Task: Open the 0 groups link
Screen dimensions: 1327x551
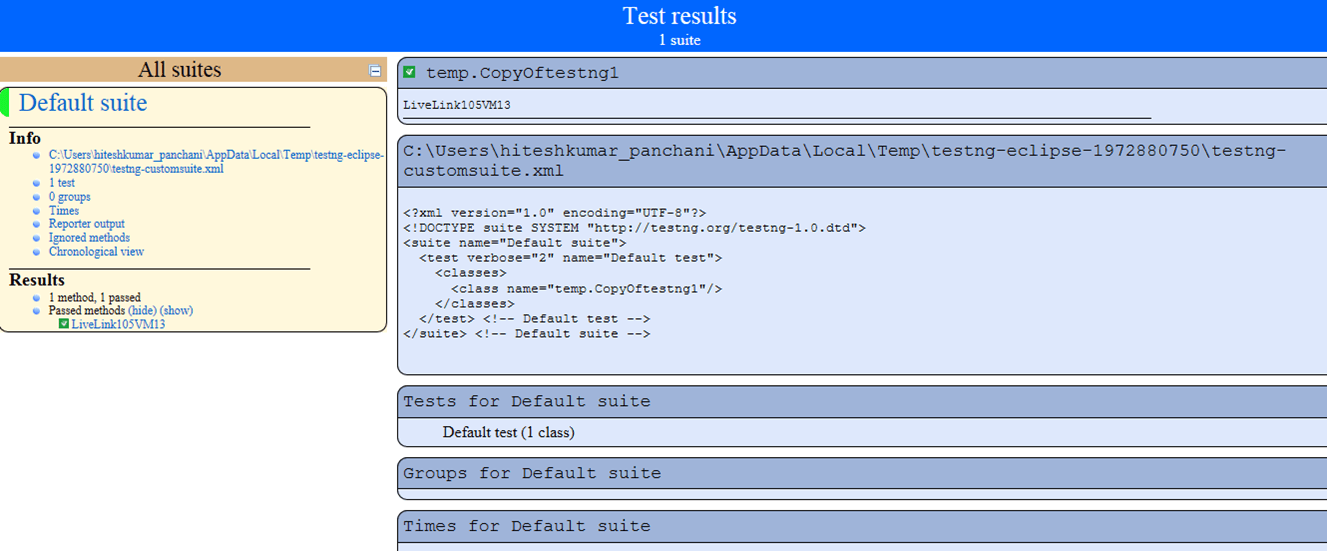Action: (x=69, y=197)
